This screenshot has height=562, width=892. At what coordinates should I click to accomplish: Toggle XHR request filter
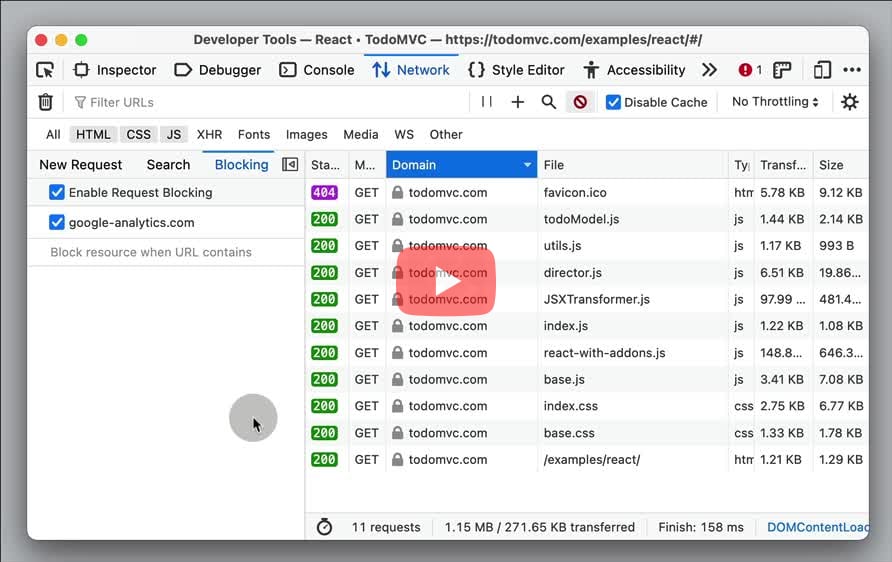(209, 135)
